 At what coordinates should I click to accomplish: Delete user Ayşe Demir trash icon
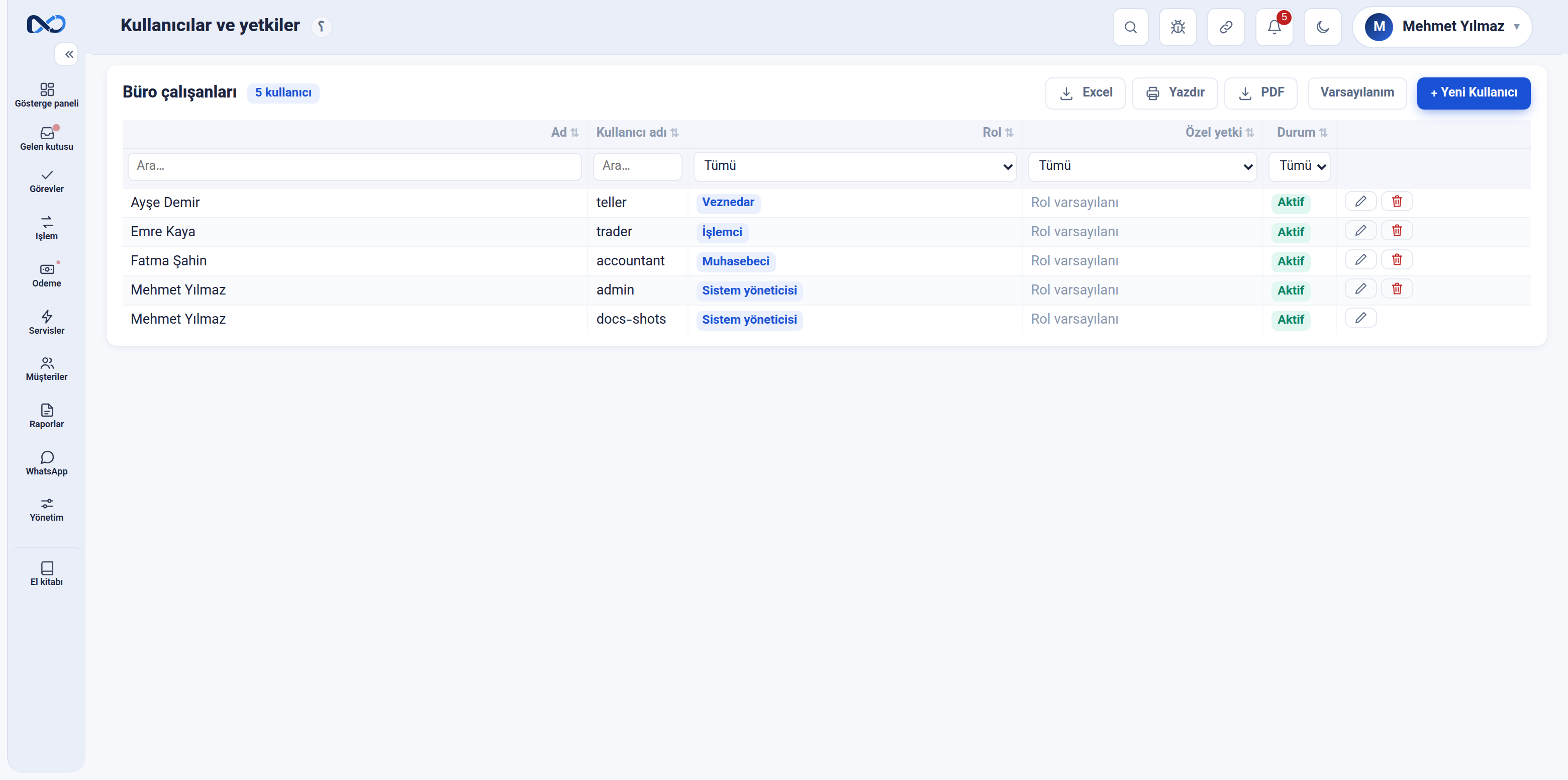[1397, 202]
